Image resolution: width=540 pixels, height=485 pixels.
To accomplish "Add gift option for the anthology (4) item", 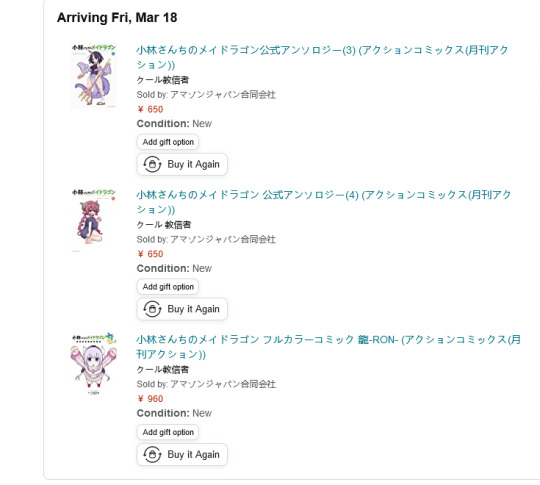I will pyautogui.click(x=168, y=287).
